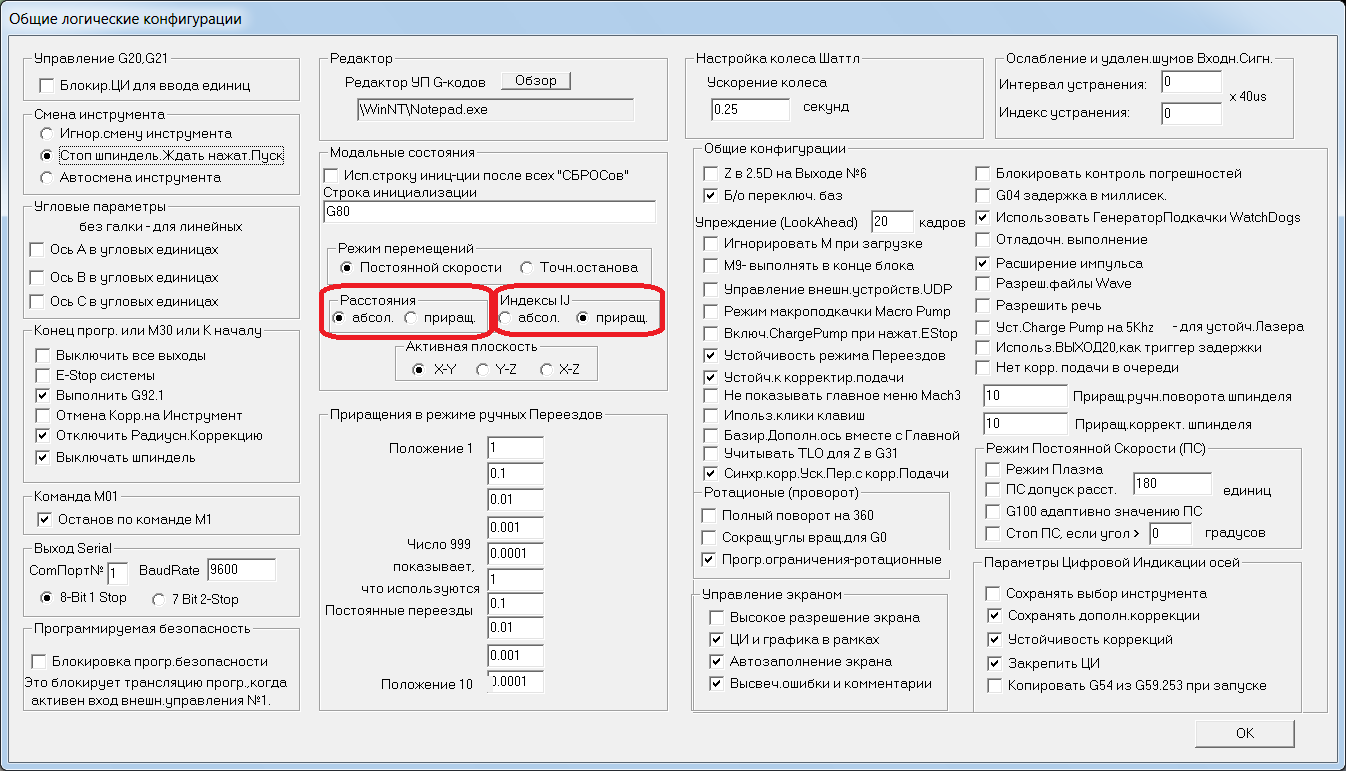Click the Интервал устранения input field
1346x771 pixels.
coord(1192,83)
